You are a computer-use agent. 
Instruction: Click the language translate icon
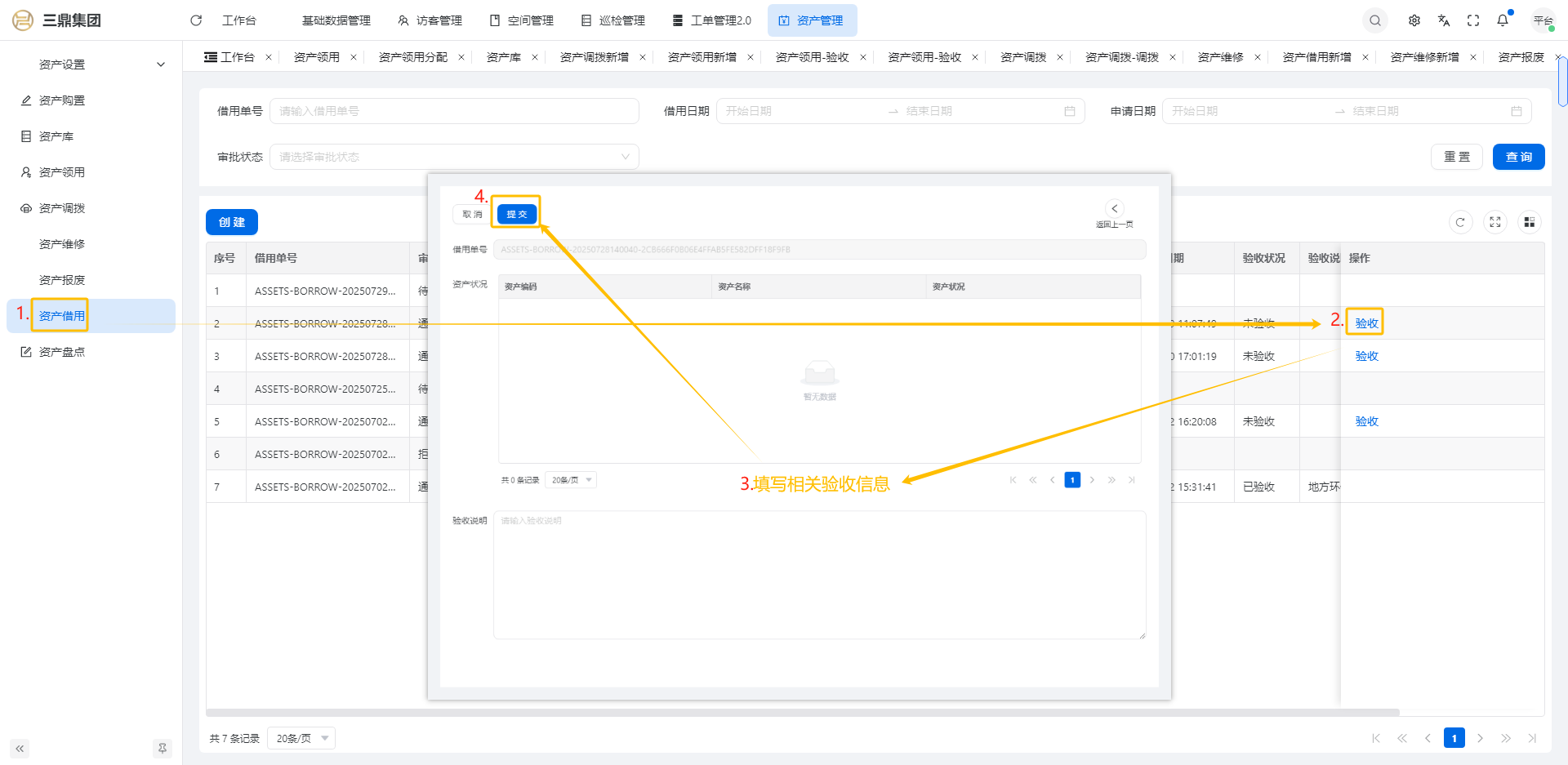(x=1444, y=20)
